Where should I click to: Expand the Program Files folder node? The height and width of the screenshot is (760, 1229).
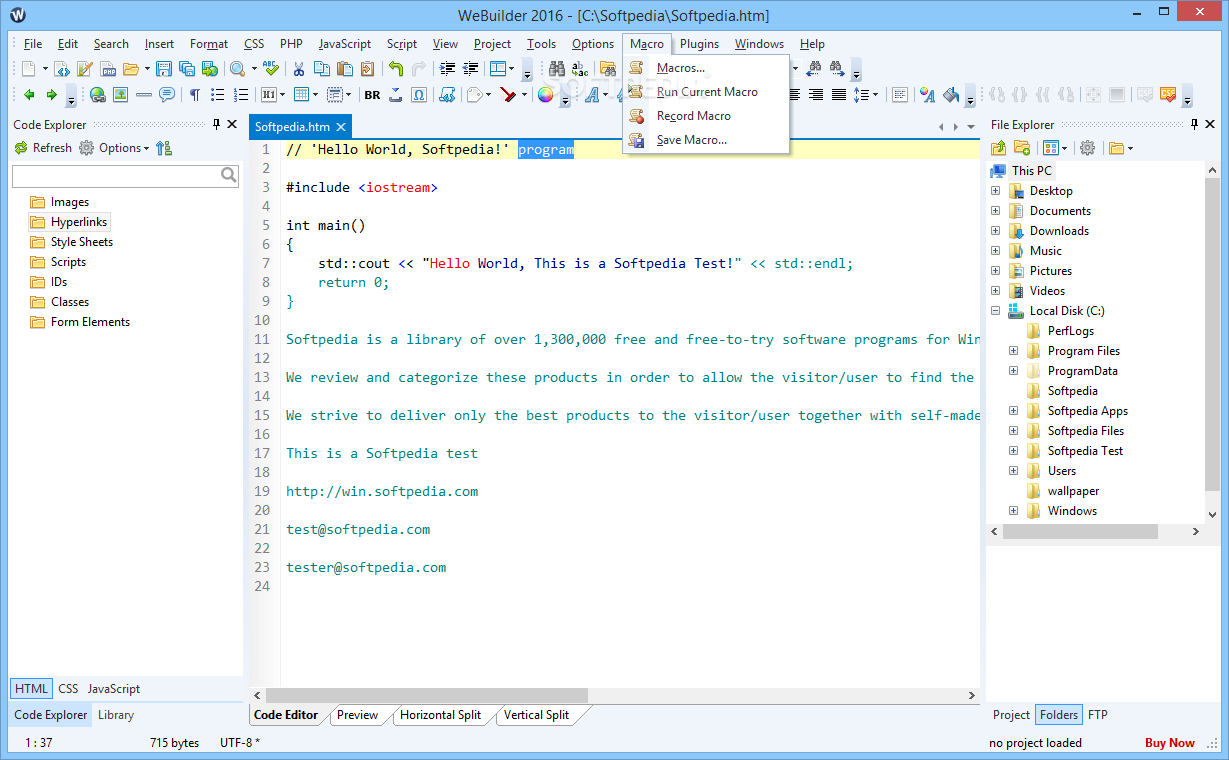click(x=1013, y=350)
